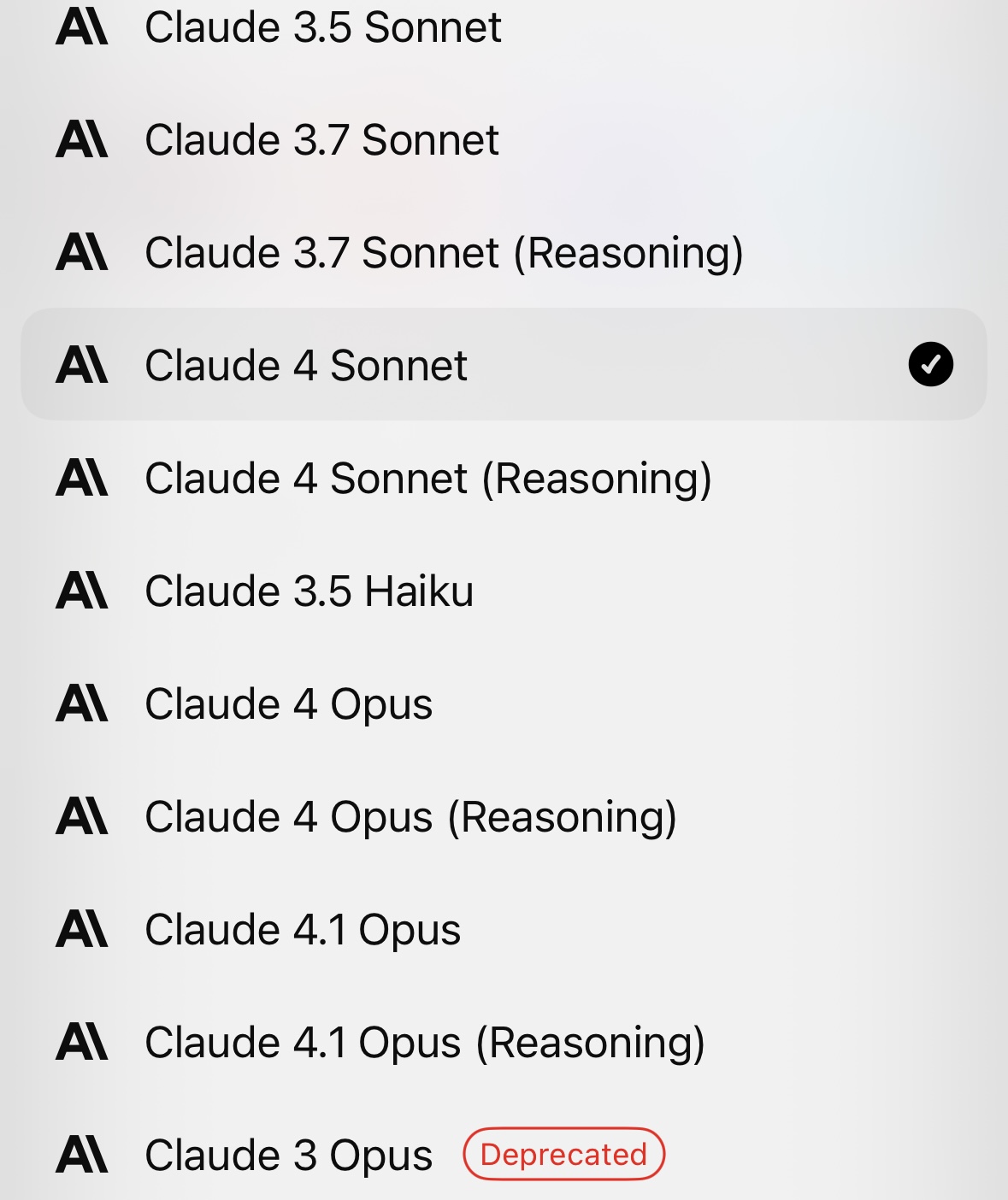1008x1200 pixels.
Task: Click the Anthropic logo beside Claude 3.5 Sonnet
Action: (x=82, y=26)
